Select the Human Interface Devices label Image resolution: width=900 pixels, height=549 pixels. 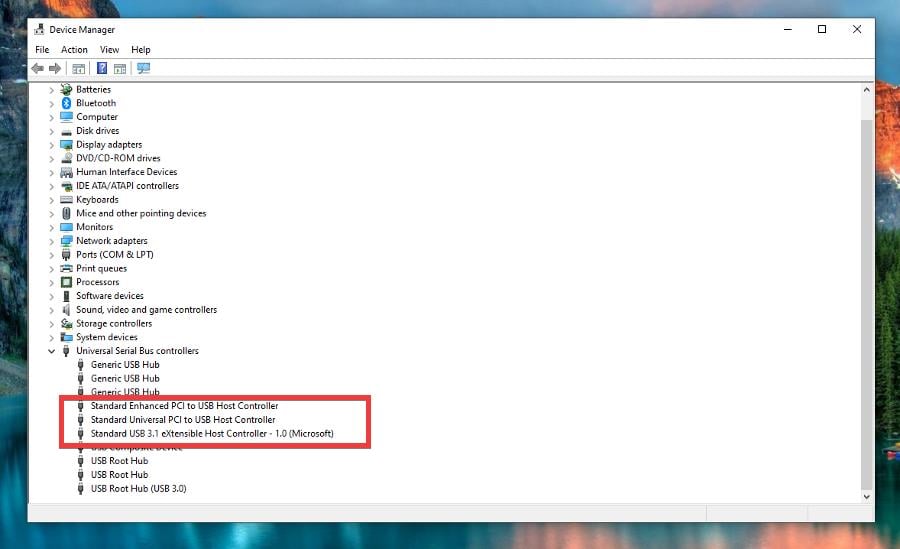coord(127,172)
